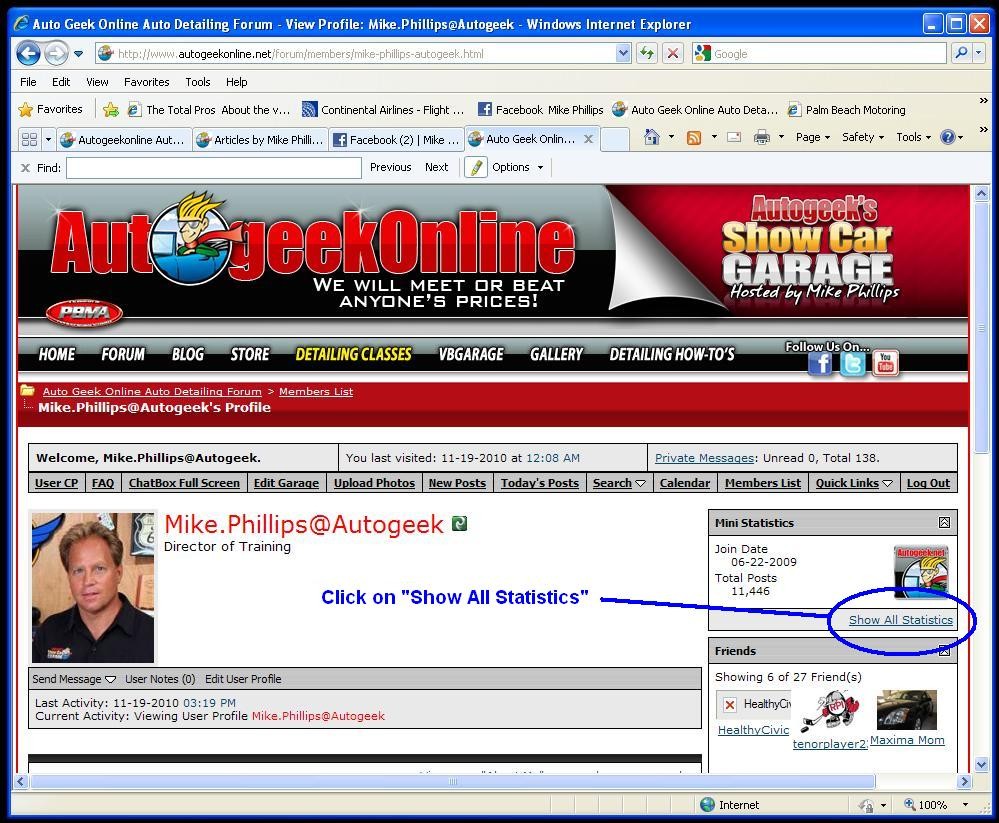
Task: Open the Edit menu
Action: pyautogui.click(x=61, y=82)
